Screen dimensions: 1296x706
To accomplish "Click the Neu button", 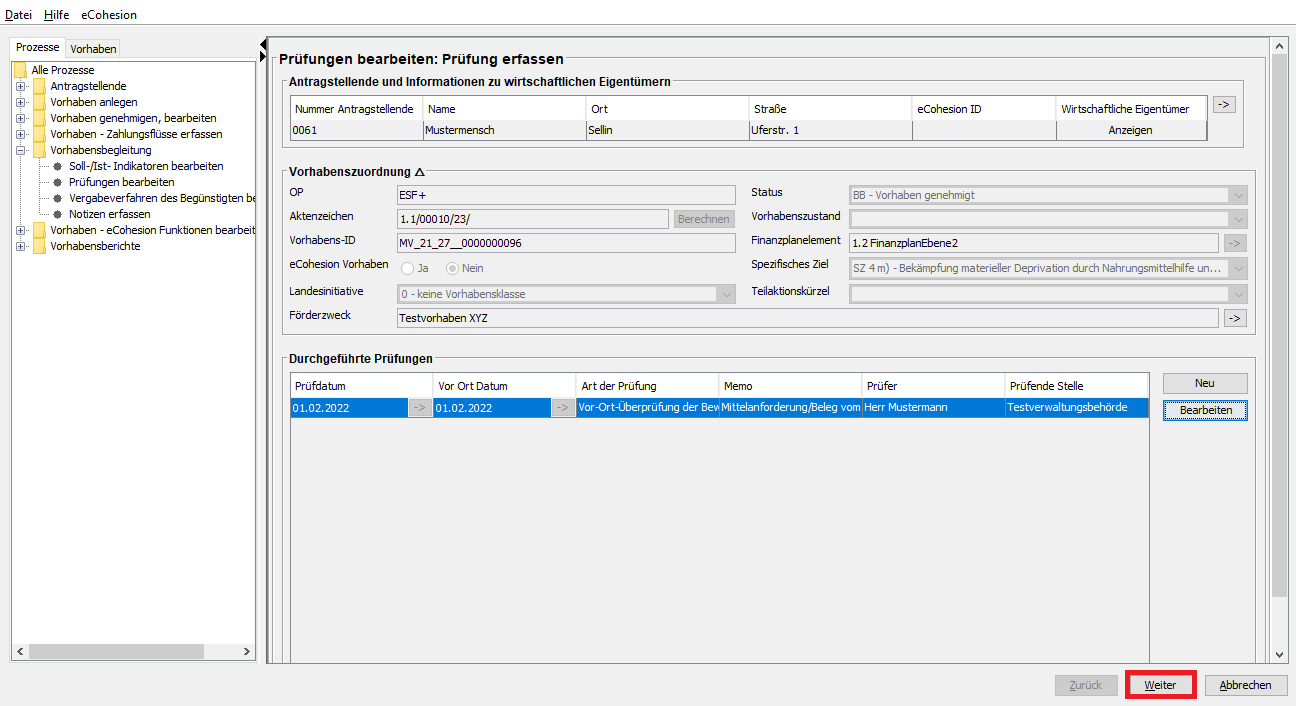I will coord(1205,383).
